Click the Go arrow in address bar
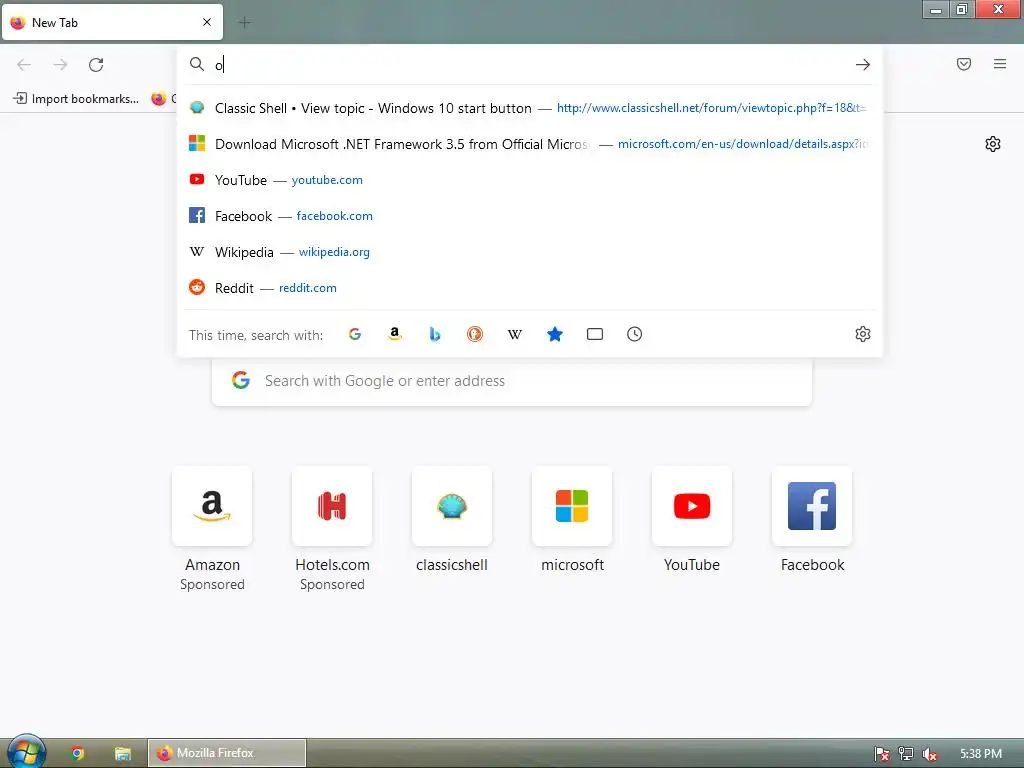The height and width of the screenshot is (768, 1024). (x=863, y=65)
